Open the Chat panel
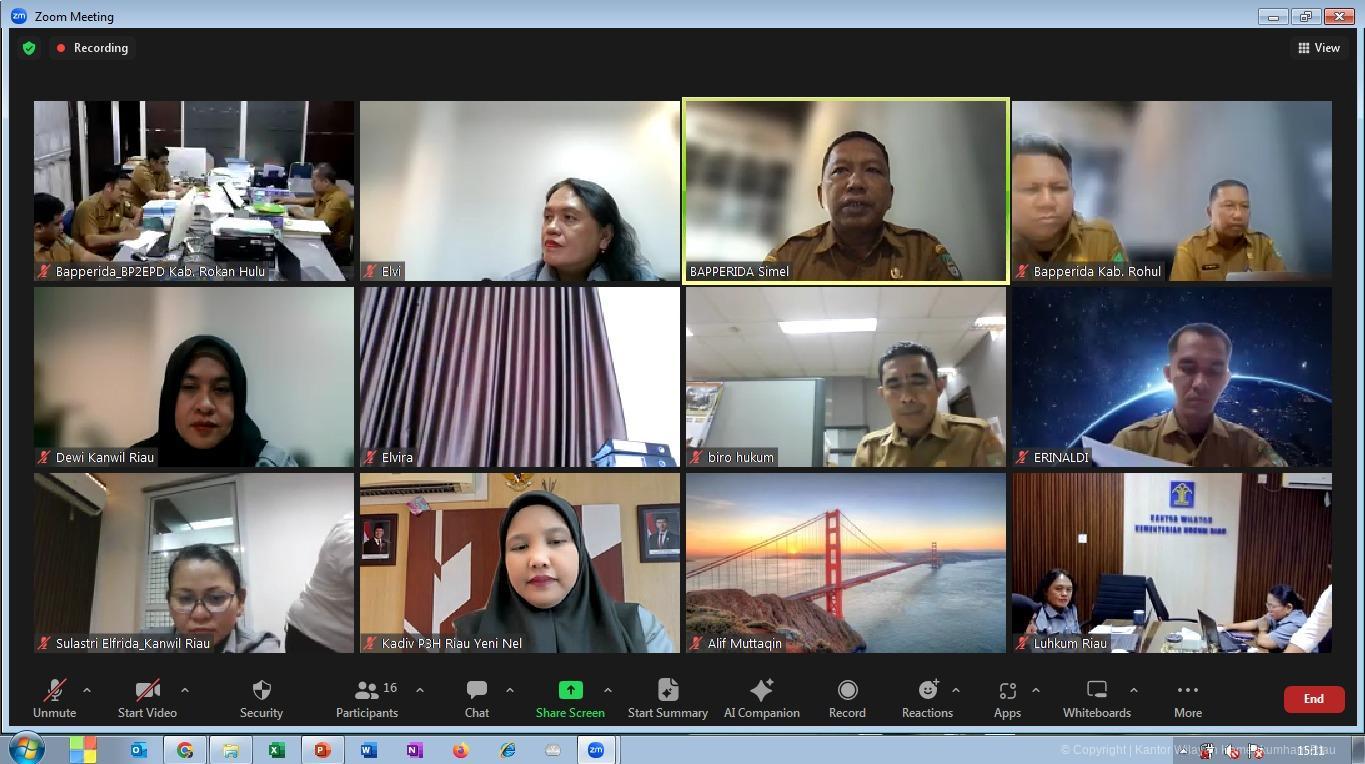Viewport: 1365px width, 764px height. 477,699
